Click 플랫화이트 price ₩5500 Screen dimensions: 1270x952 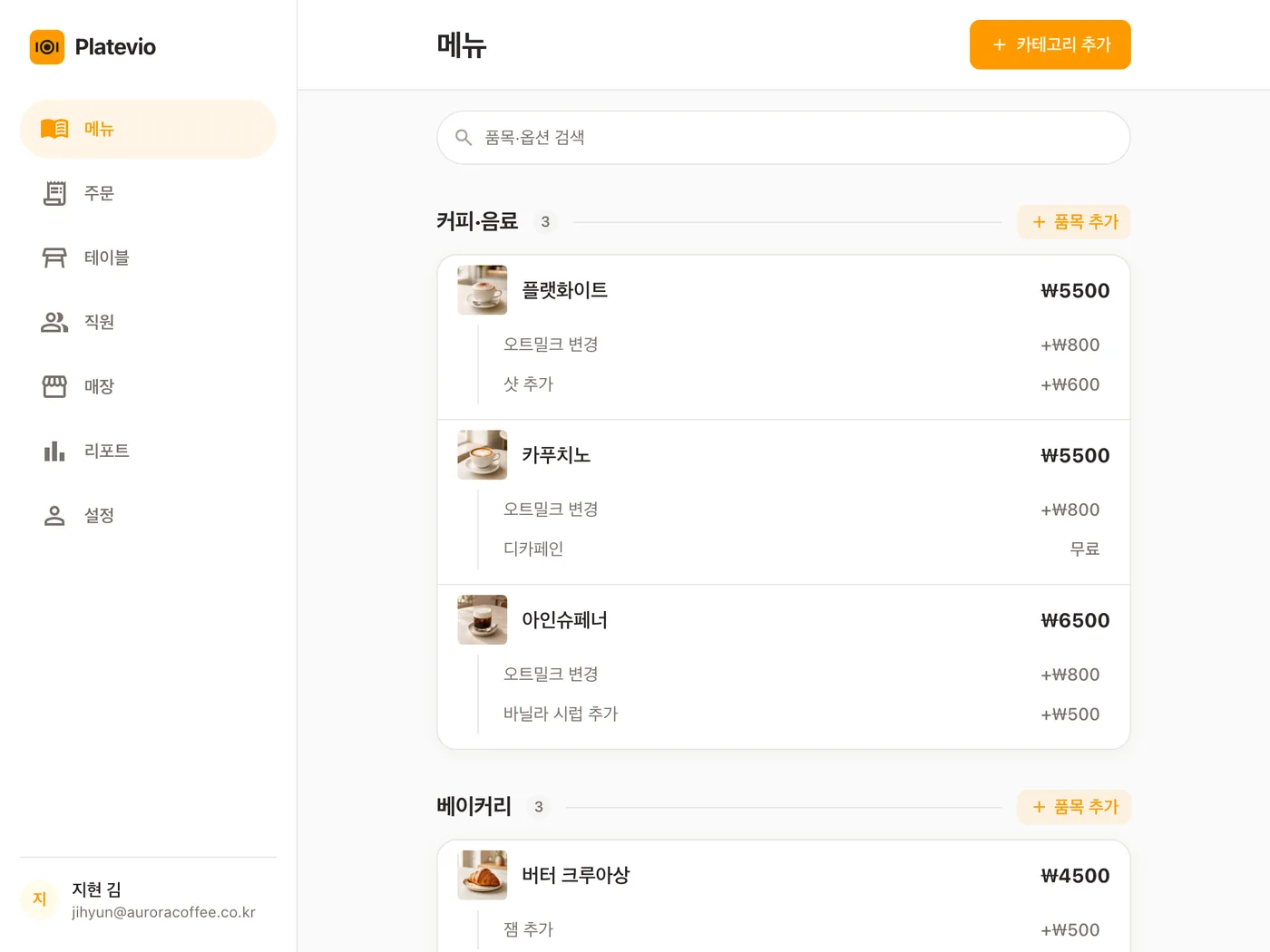(x=1075, y=291)
